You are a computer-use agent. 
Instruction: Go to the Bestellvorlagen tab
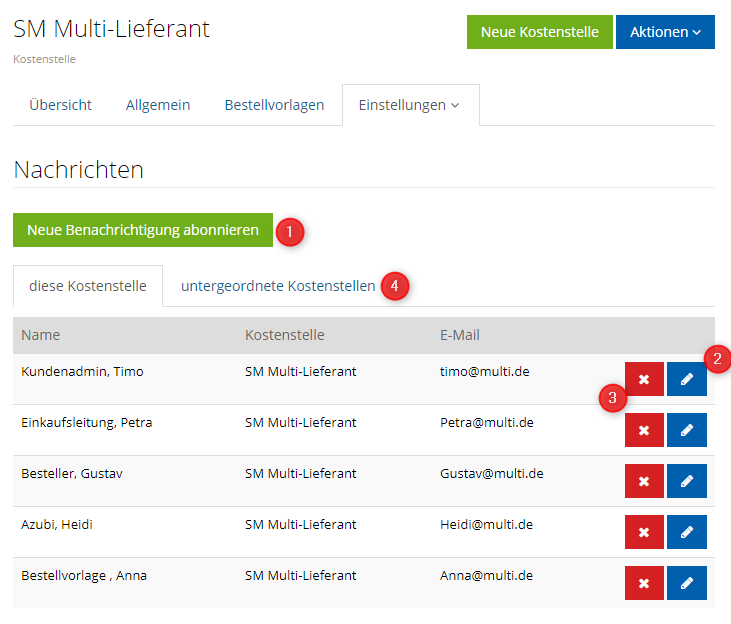[x=274, y=105]
